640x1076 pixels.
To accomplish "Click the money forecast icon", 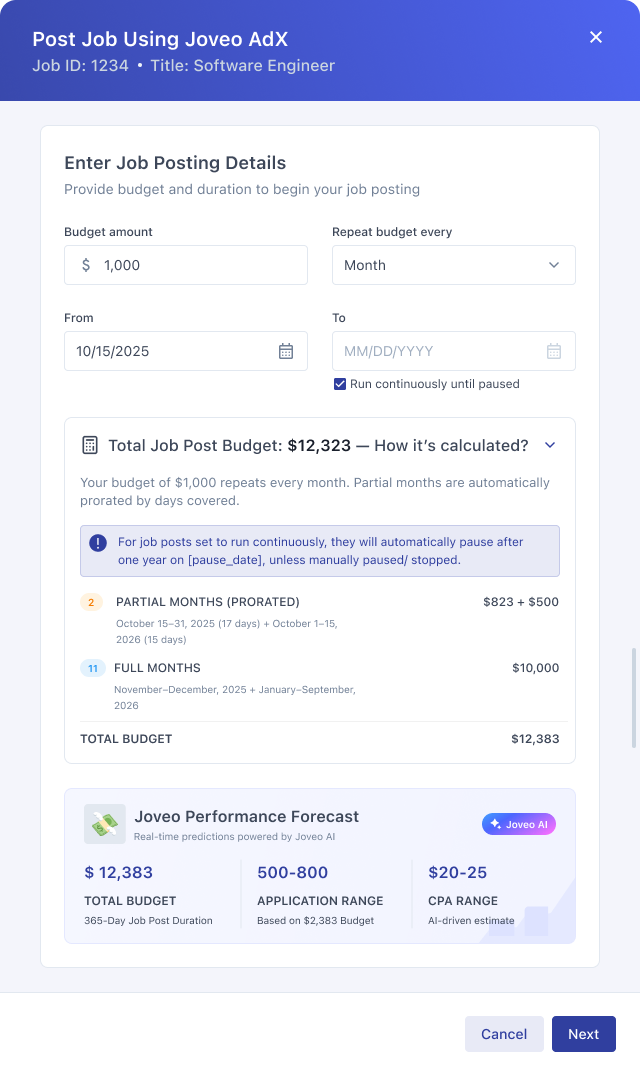I will 105,824.
